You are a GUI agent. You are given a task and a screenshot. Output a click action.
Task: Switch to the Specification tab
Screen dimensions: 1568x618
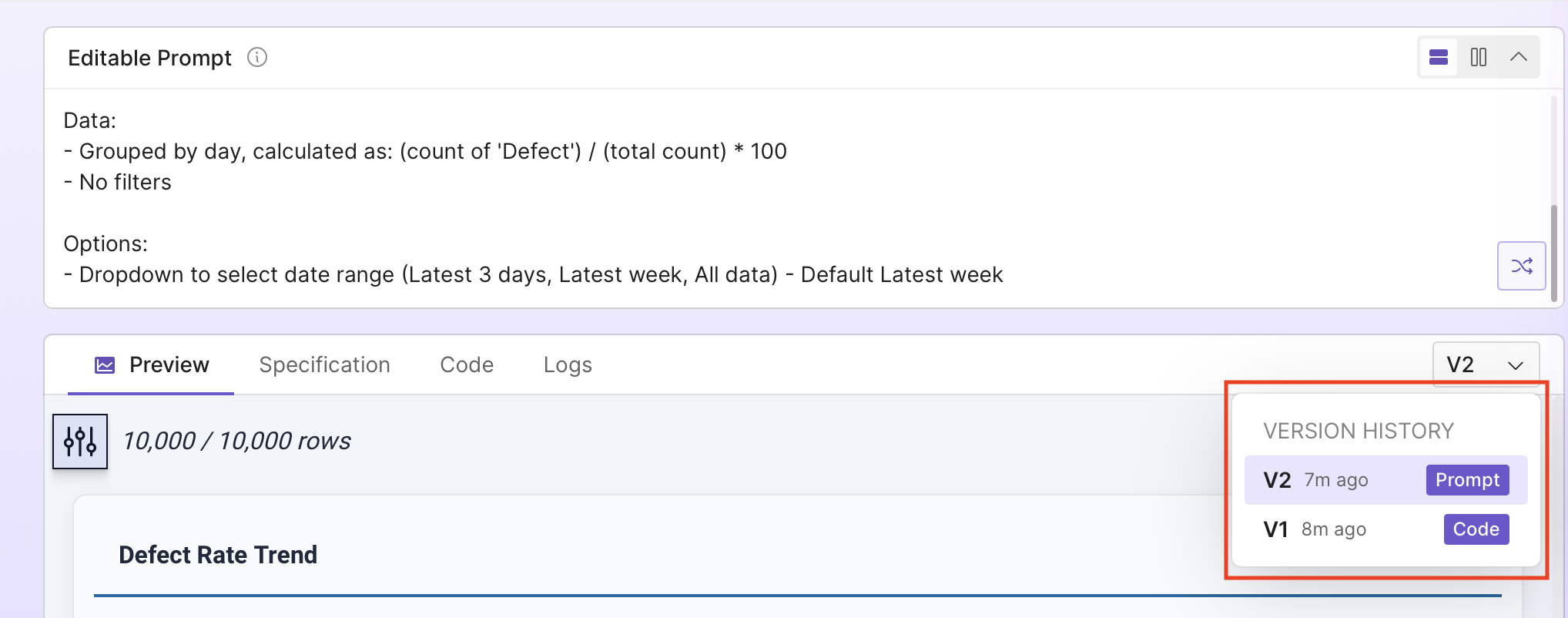pyautogui.click(x=324, y=364)
